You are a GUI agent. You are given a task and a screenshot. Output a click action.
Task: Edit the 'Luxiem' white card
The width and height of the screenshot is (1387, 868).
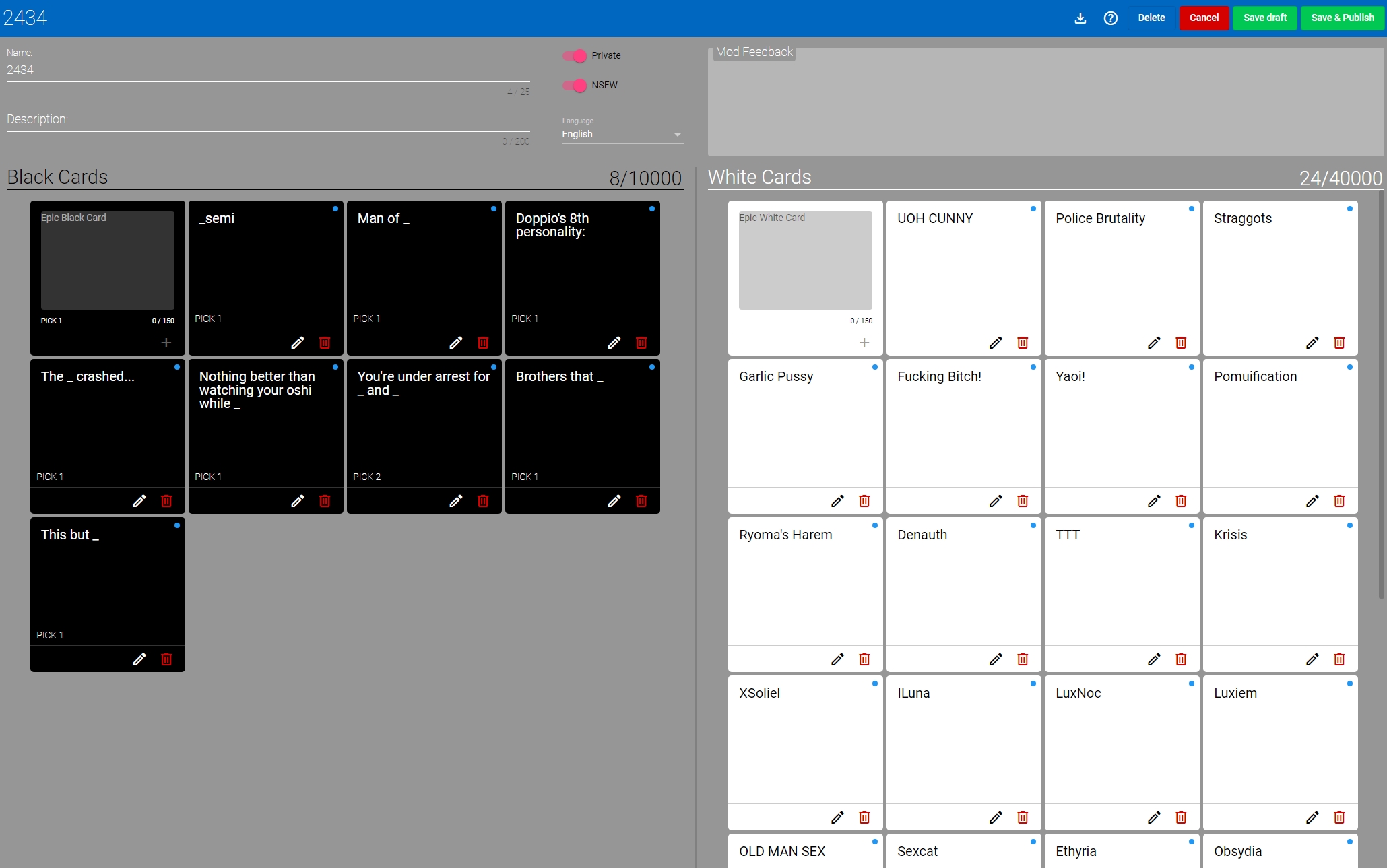pyautogui.click(x=1312, y=817)
